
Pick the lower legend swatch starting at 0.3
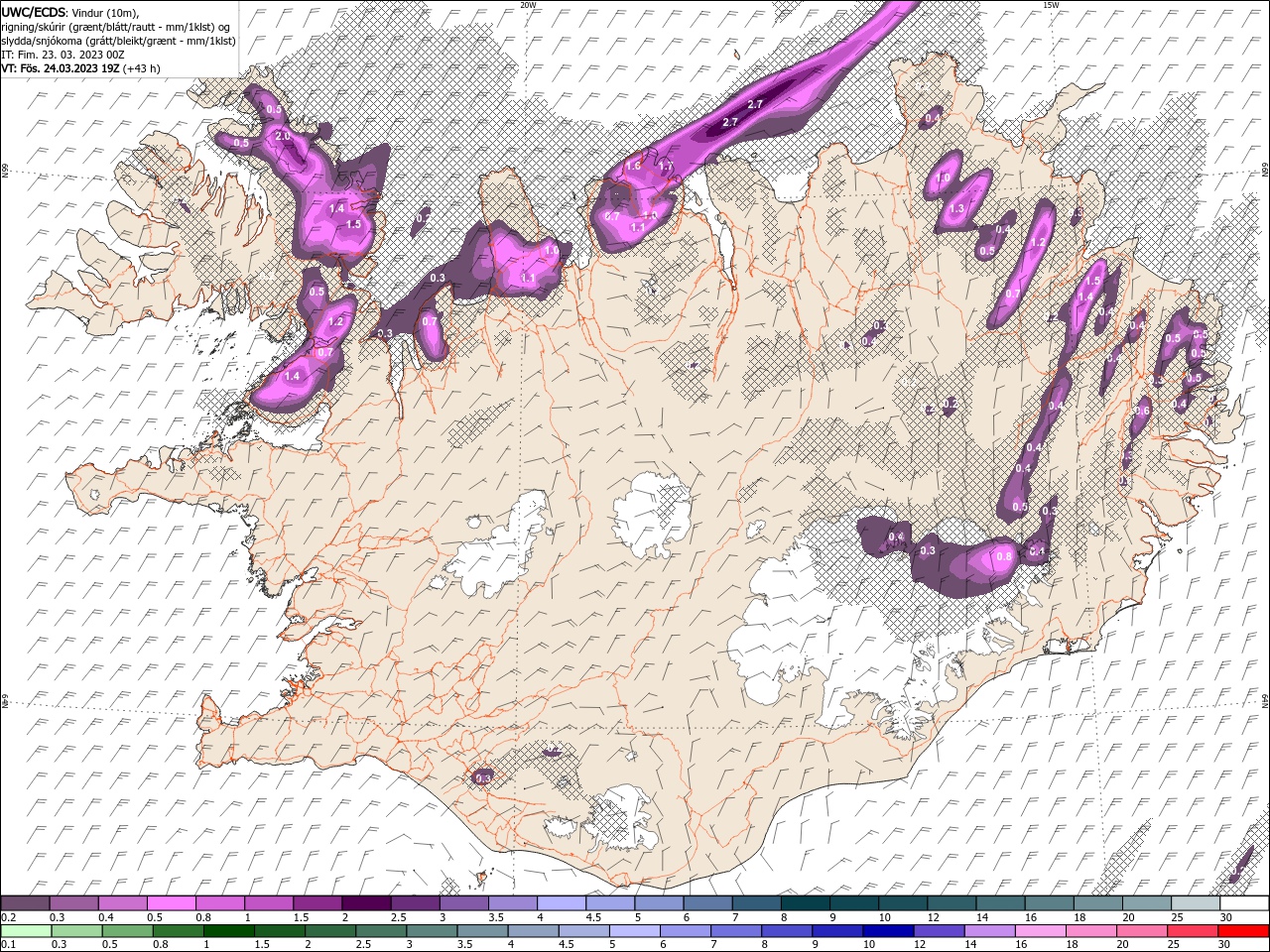click(76, 930)
